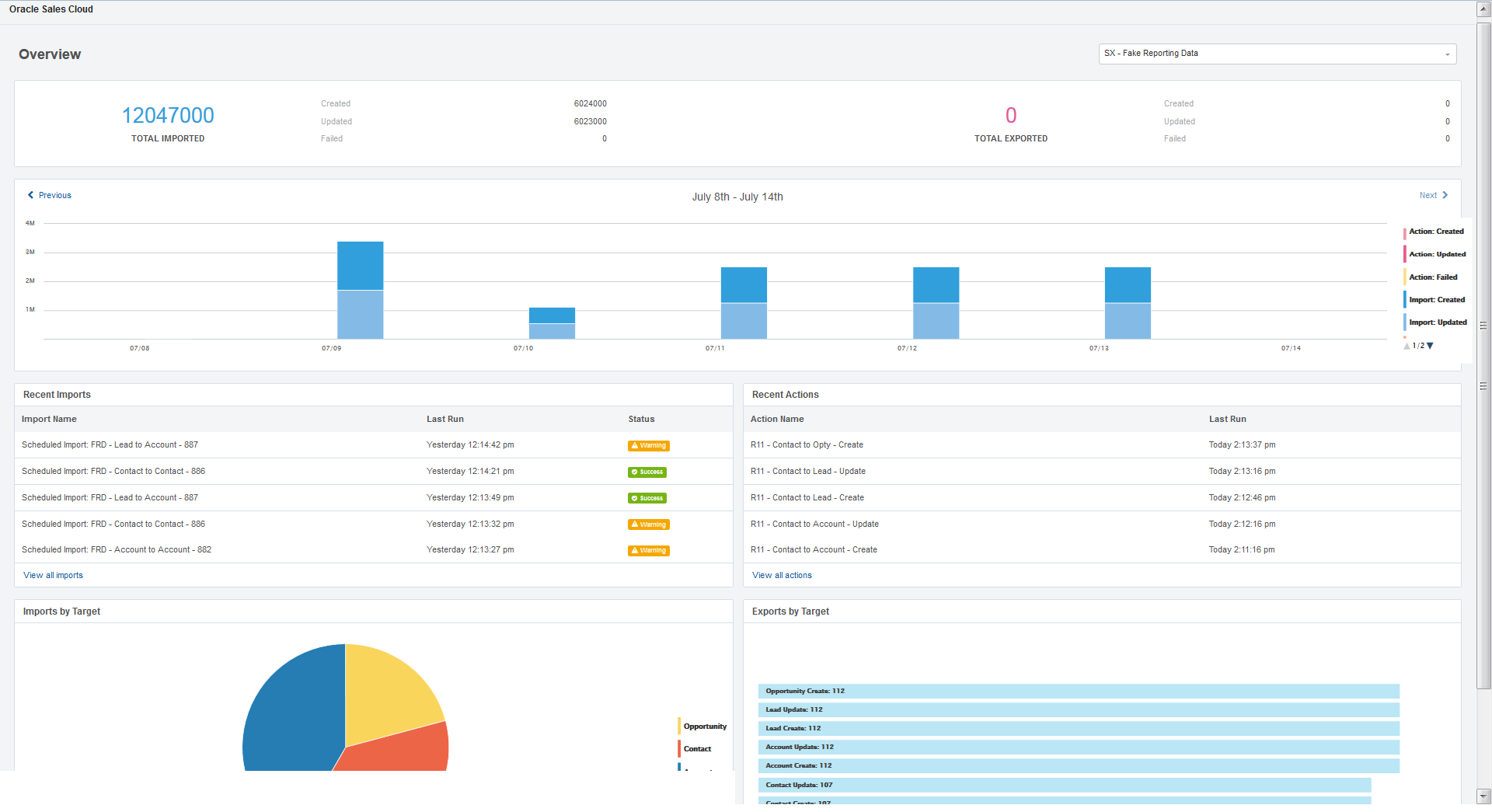Toggle the Action: Failed legend series
Viewport: 1492px width, 812px height.
(1432, 277)
